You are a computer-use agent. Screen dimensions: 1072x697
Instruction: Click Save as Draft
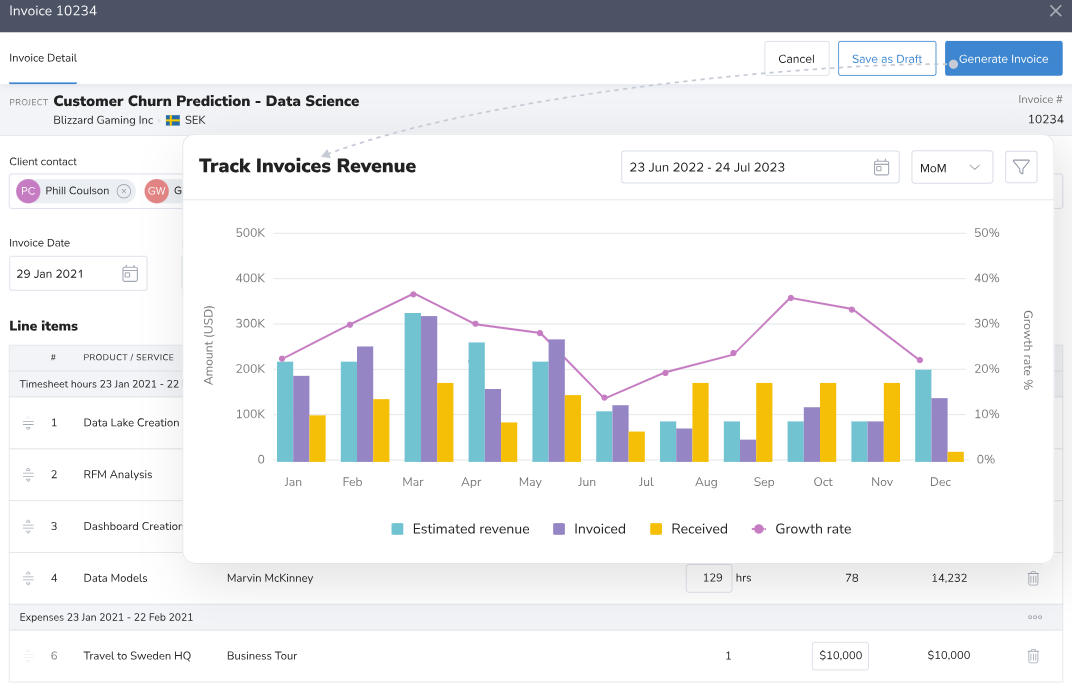pyautogui.click(x=886, y=58)
